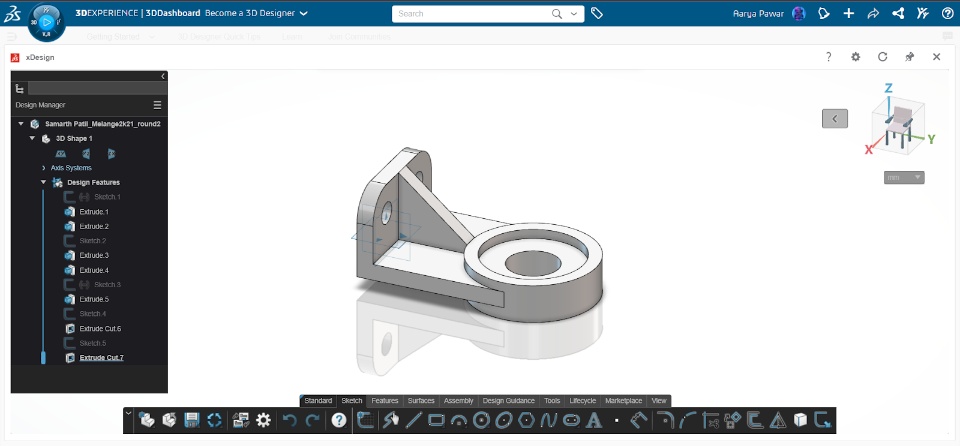960x446 pixels.
Task: Switch to the Design Guidance tab
Action: point(508,401)
